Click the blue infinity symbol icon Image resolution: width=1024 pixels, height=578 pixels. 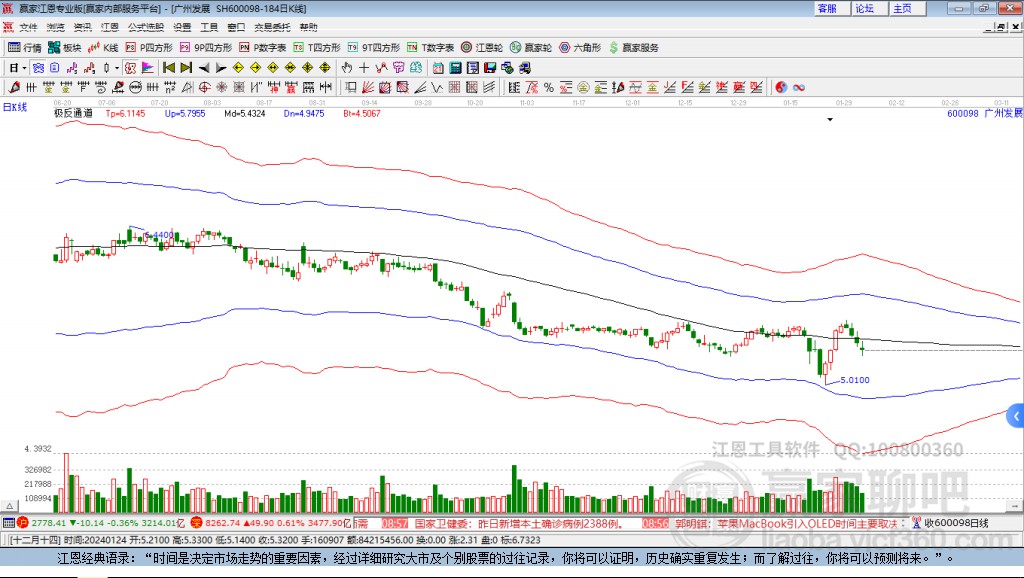pyautogui.click(x=799, y=88)
